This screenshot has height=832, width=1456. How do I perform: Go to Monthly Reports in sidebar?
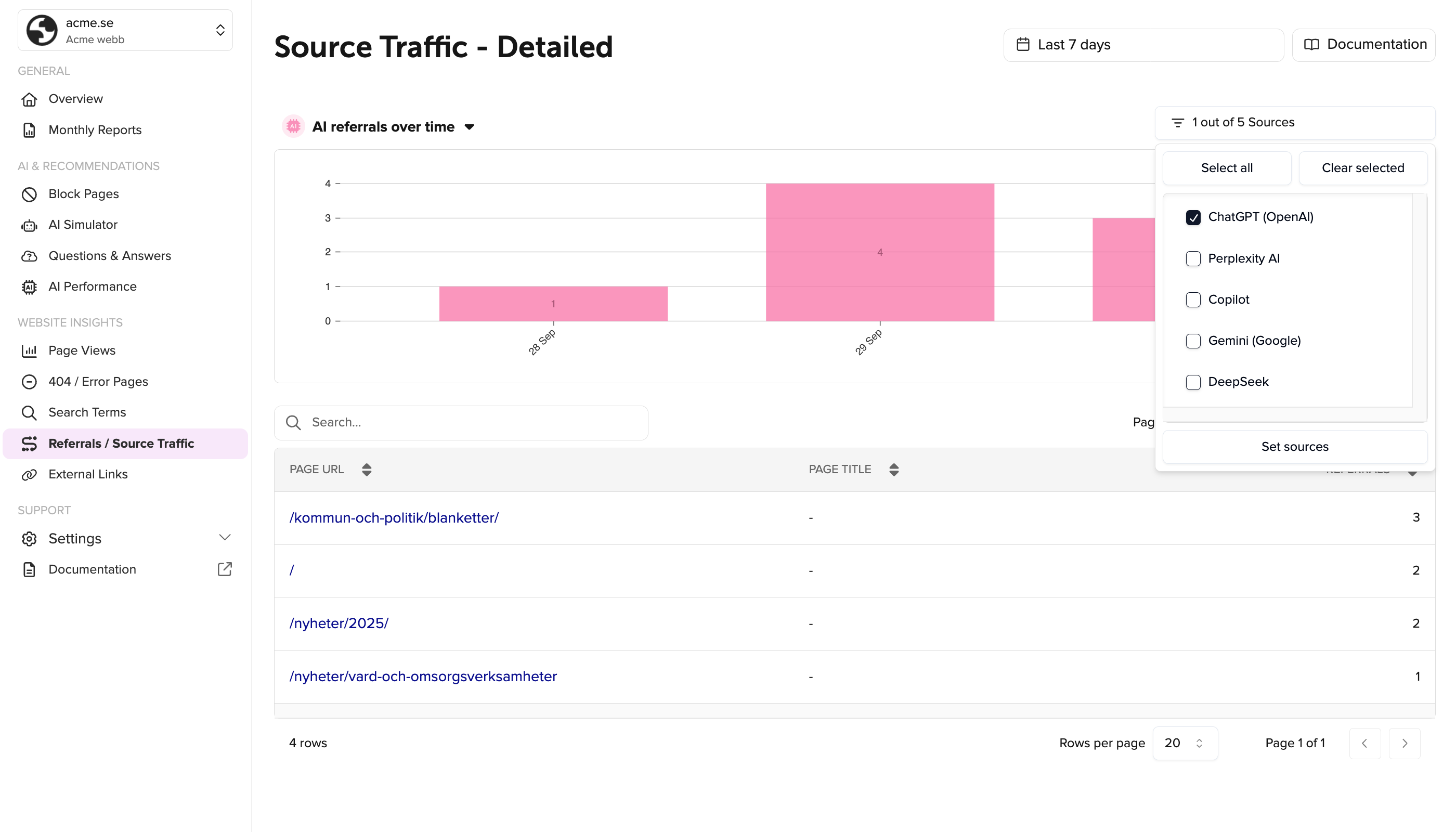(95, 131)
